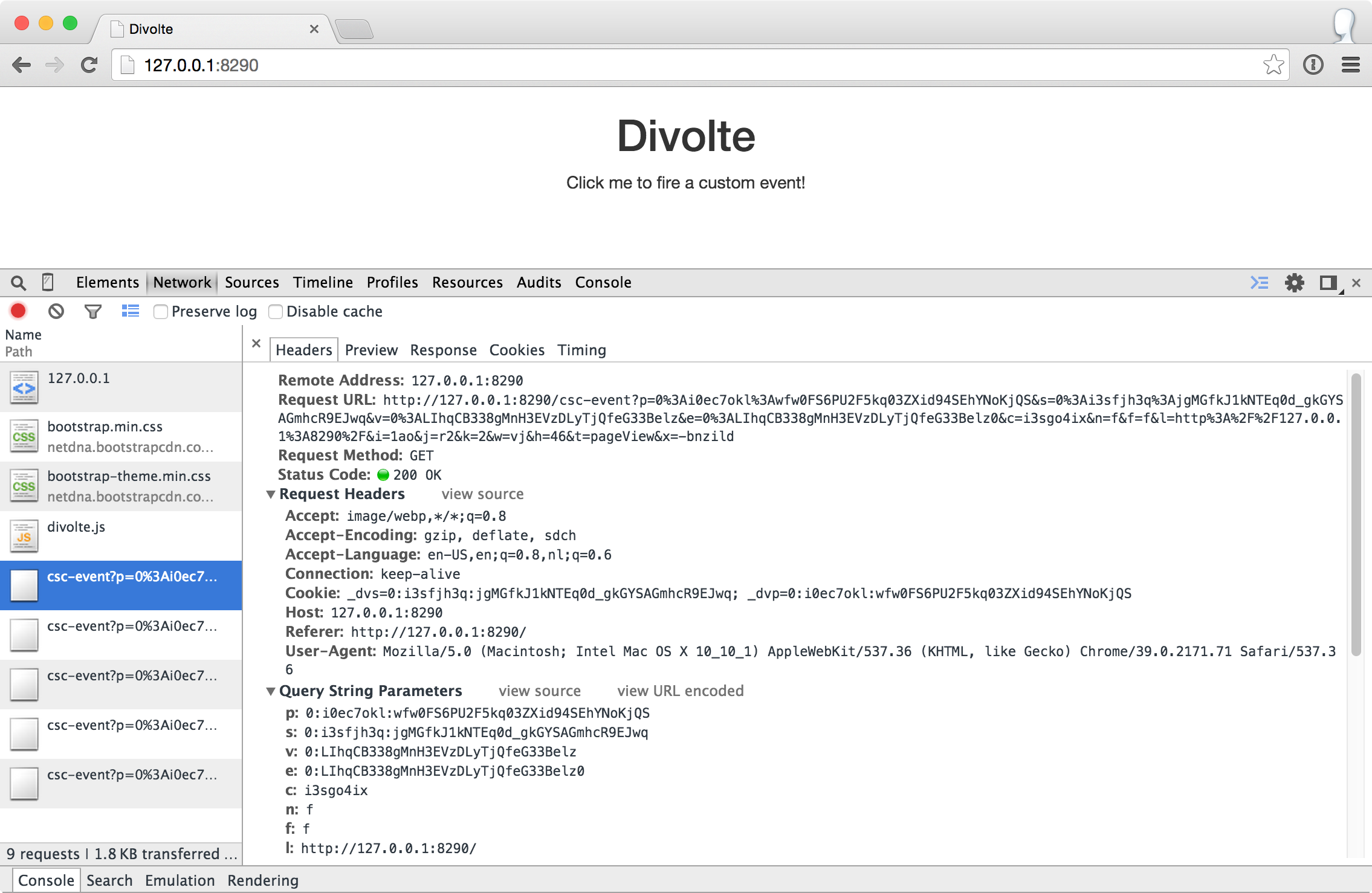
Task: Collapse Query String Parameters
Action: 270,691
